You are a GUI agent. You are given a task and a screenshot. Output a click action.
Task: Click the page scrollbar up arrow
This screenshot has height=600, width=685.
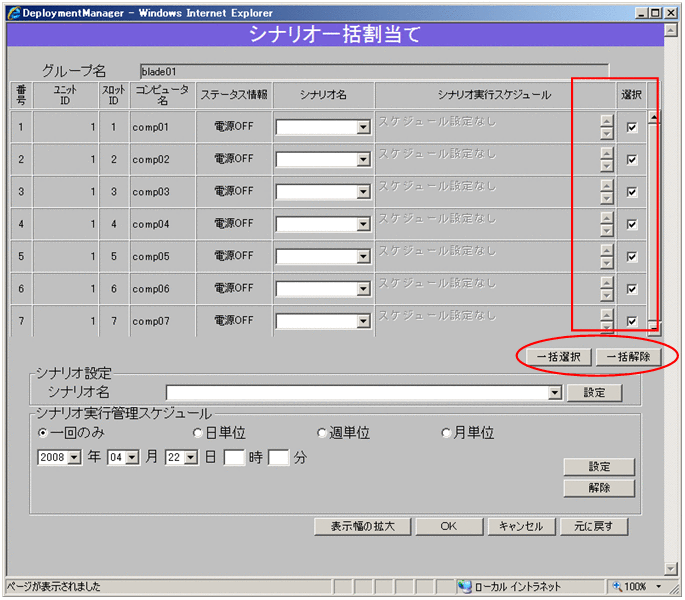(670, 30)
